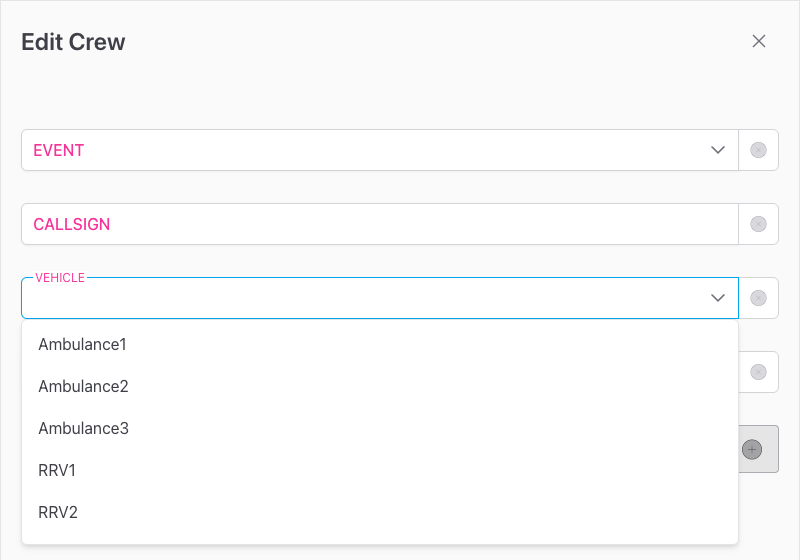Image resolution: width=800 pixels, height=560 pixels.
Task: Clear the VEHICLE selection
Action: tap(758, 298)
